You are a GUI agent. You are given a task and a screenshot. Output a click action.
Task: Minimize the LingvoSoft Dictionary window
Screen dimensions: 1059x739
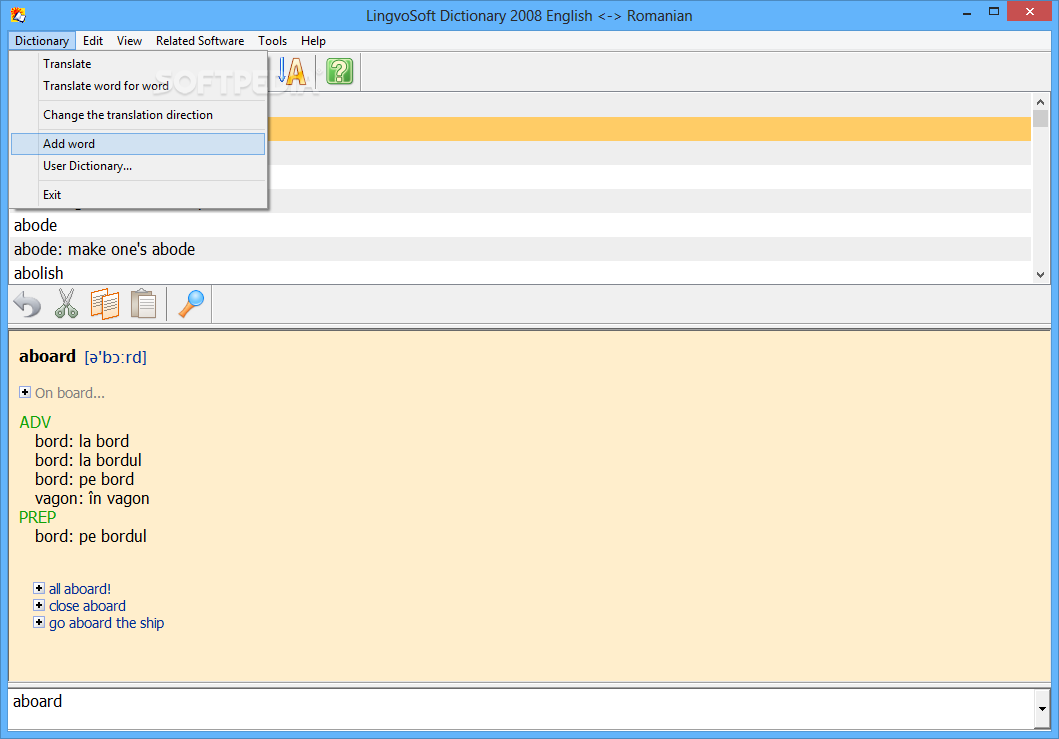[967, 12]
